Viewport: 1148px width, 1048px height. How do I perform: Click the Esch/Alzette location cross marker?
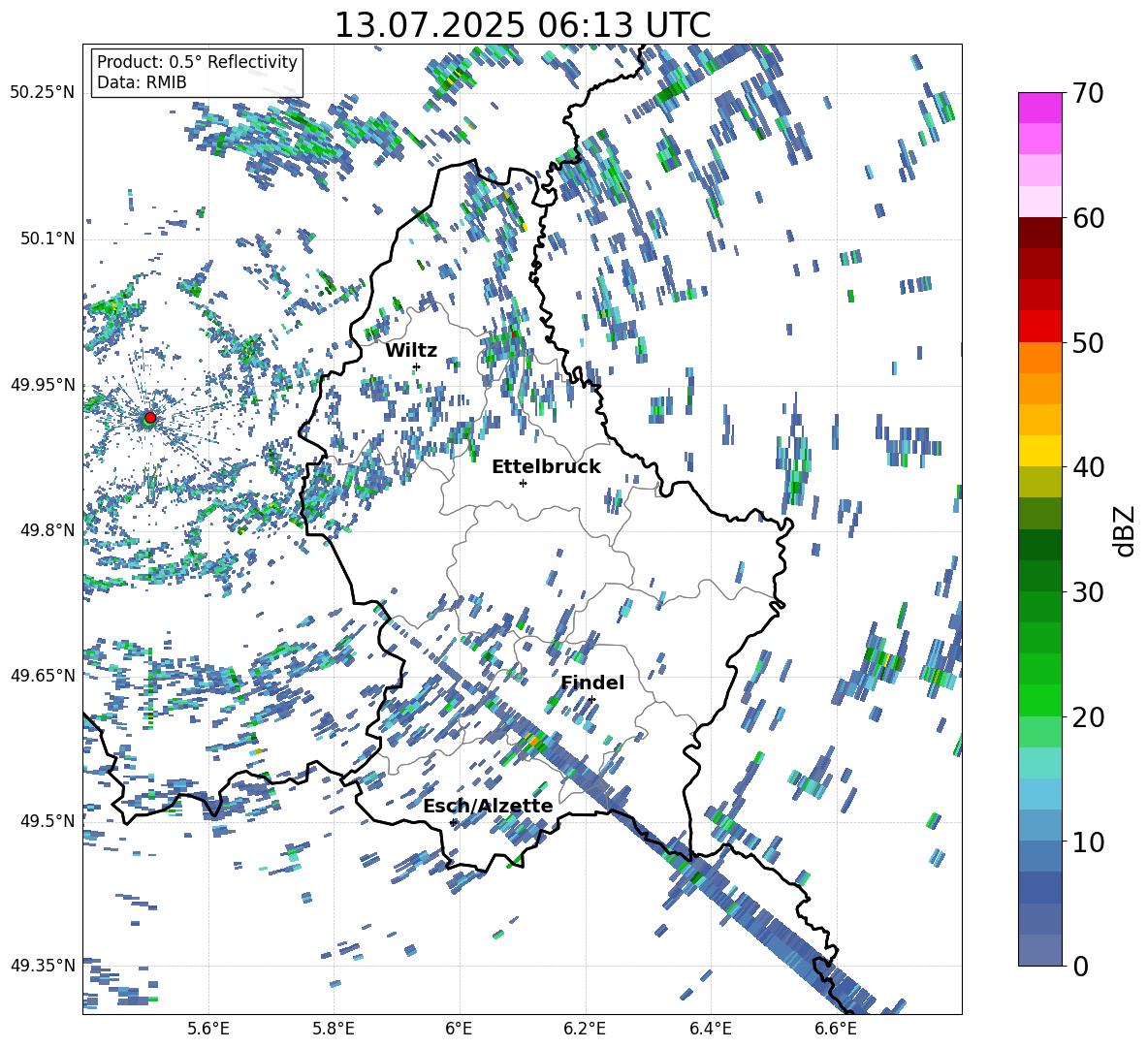(x=453, y=822)
